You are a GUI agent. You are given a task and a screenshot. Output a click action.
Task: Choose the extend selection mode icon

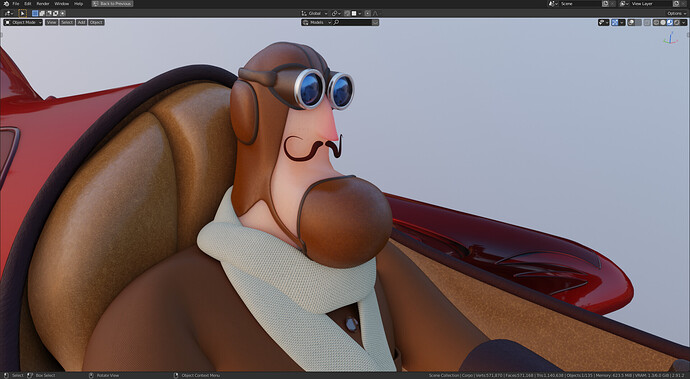tap(42, 13)
